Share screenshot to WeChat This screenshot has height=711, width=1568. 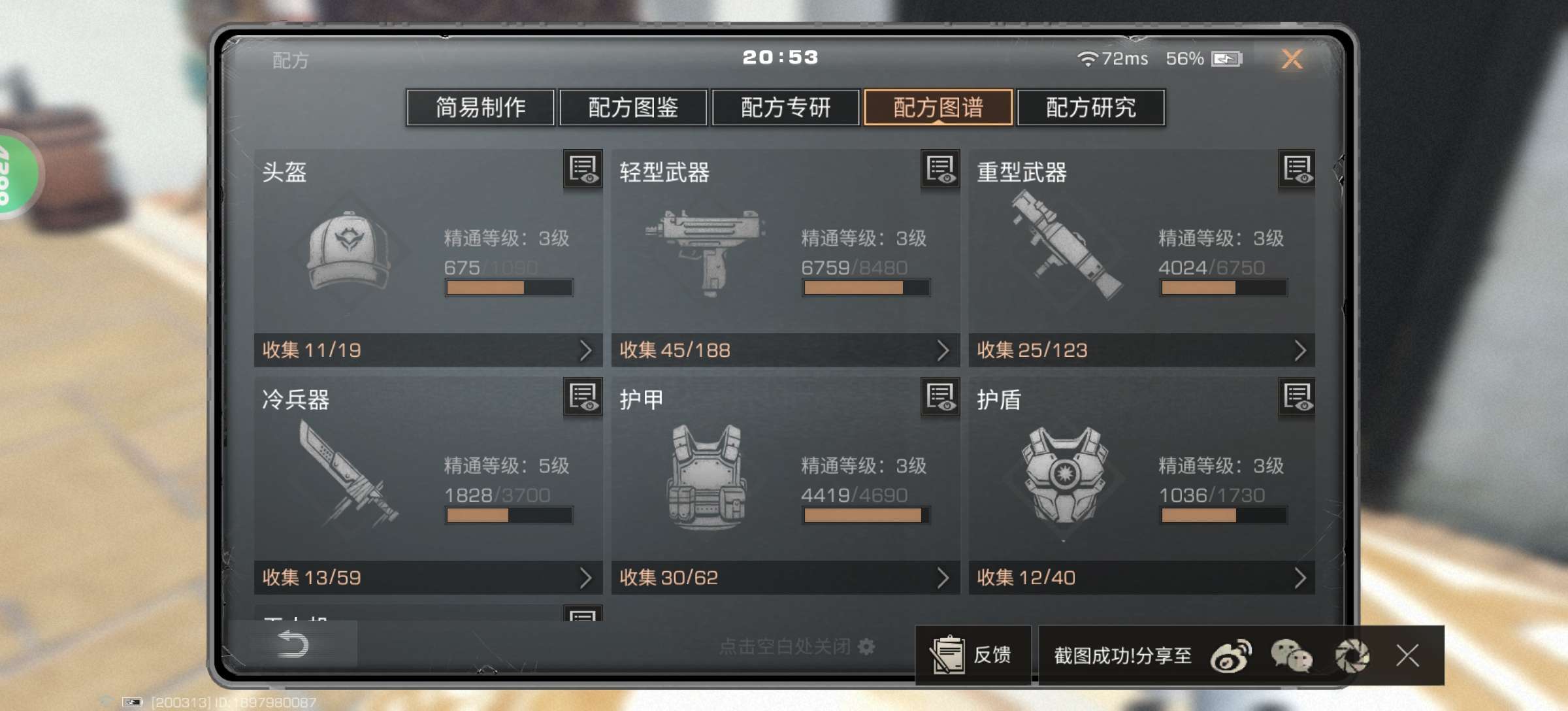tap(1291, 655)
